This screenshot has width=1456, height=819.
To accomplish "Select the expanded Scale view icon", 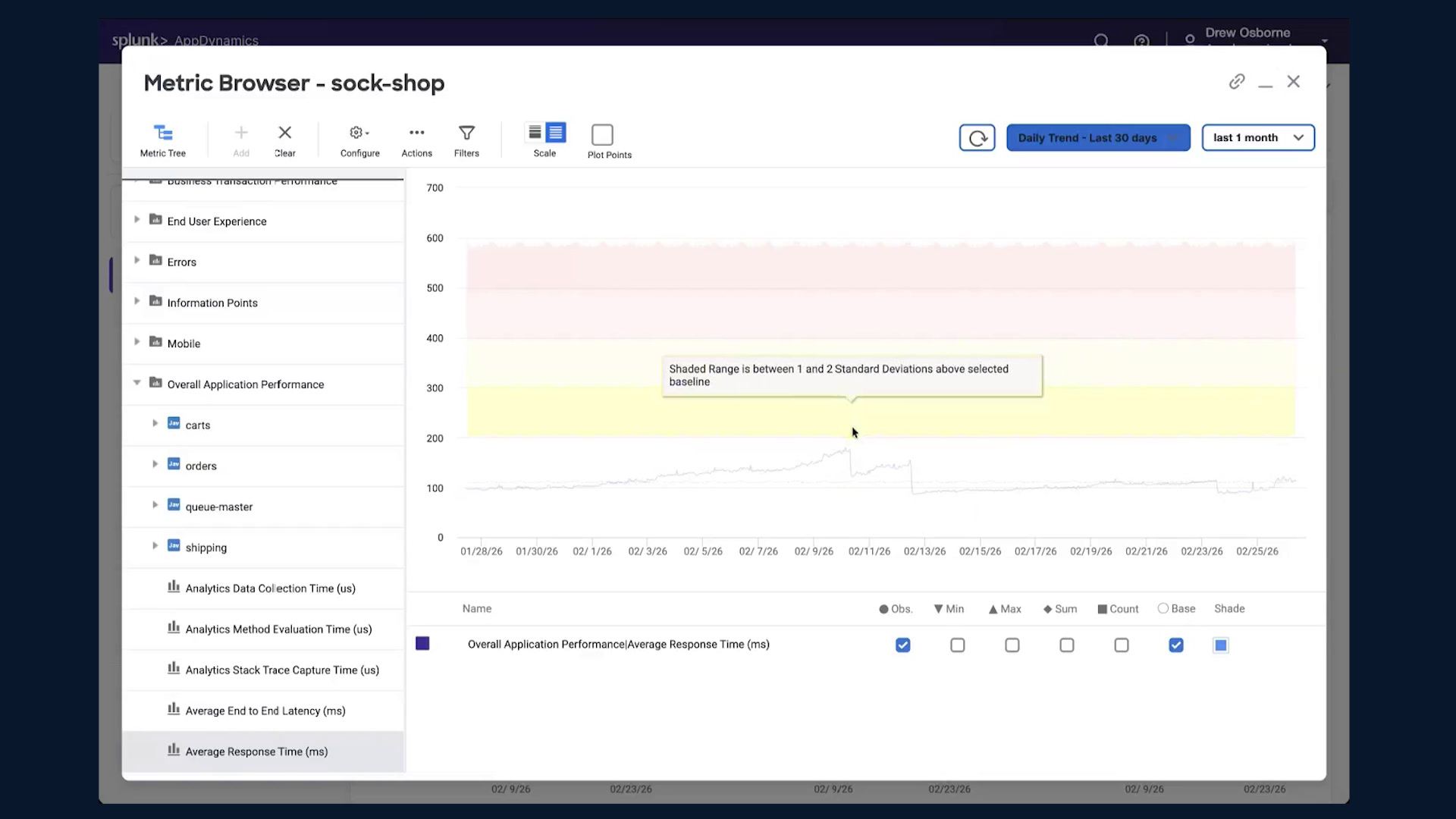I will [x=556, y=133].
